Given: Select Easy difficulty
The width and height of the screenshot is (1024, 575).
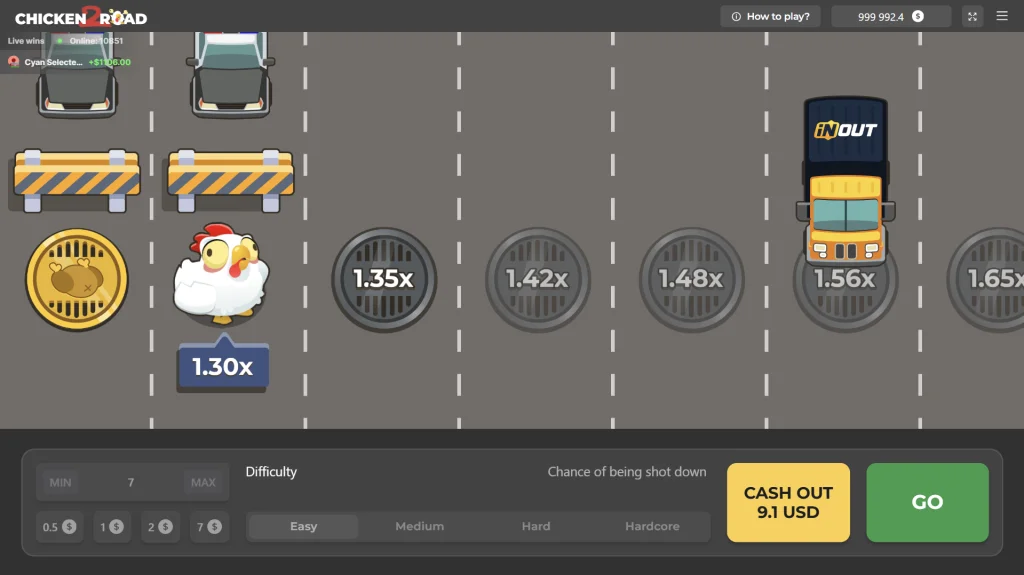Looking at the screenshot, I should coord(304,527).
